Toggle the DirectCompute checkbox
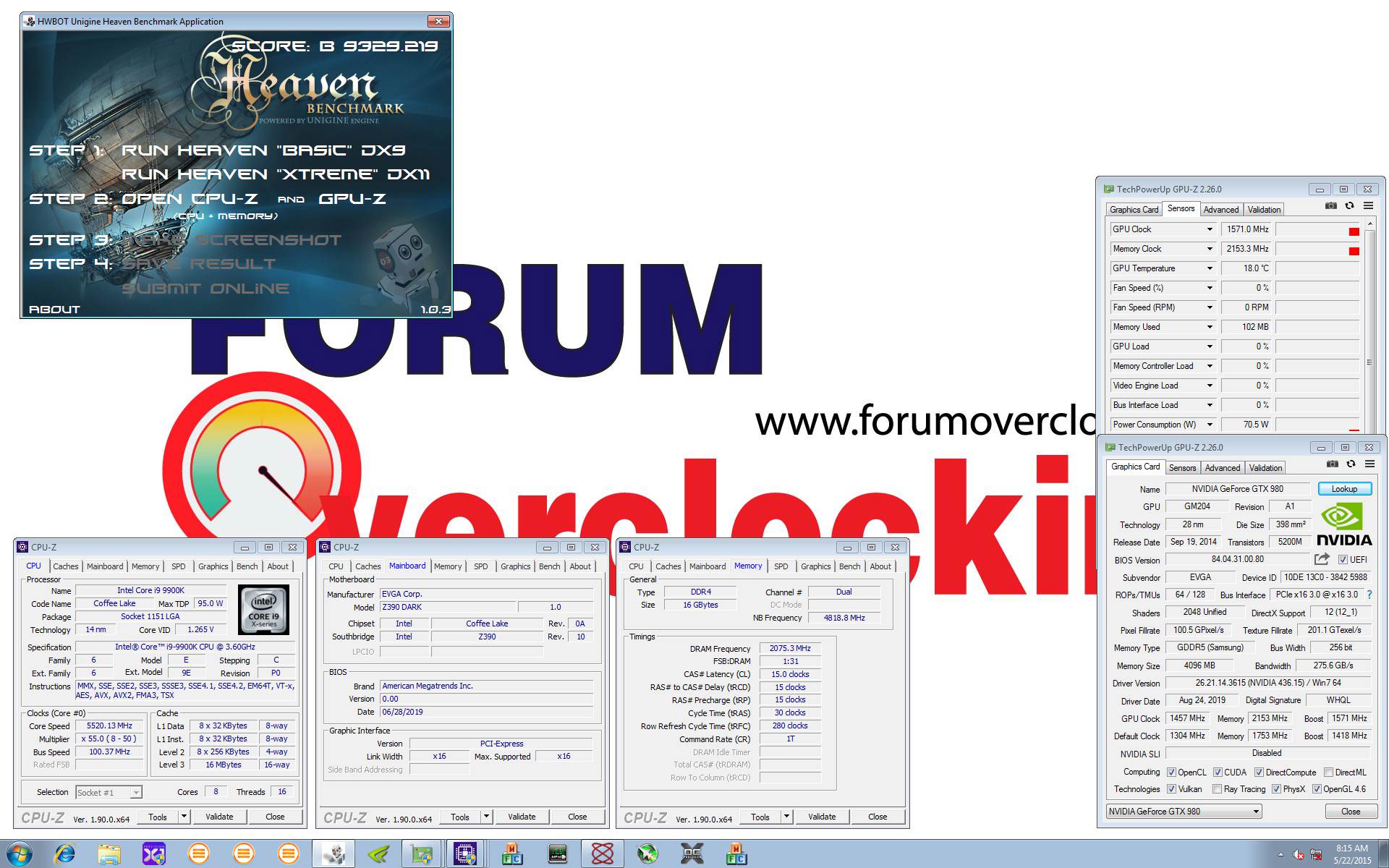The width and height of the screenshot is (1389, 868). tap(1259, 772)
